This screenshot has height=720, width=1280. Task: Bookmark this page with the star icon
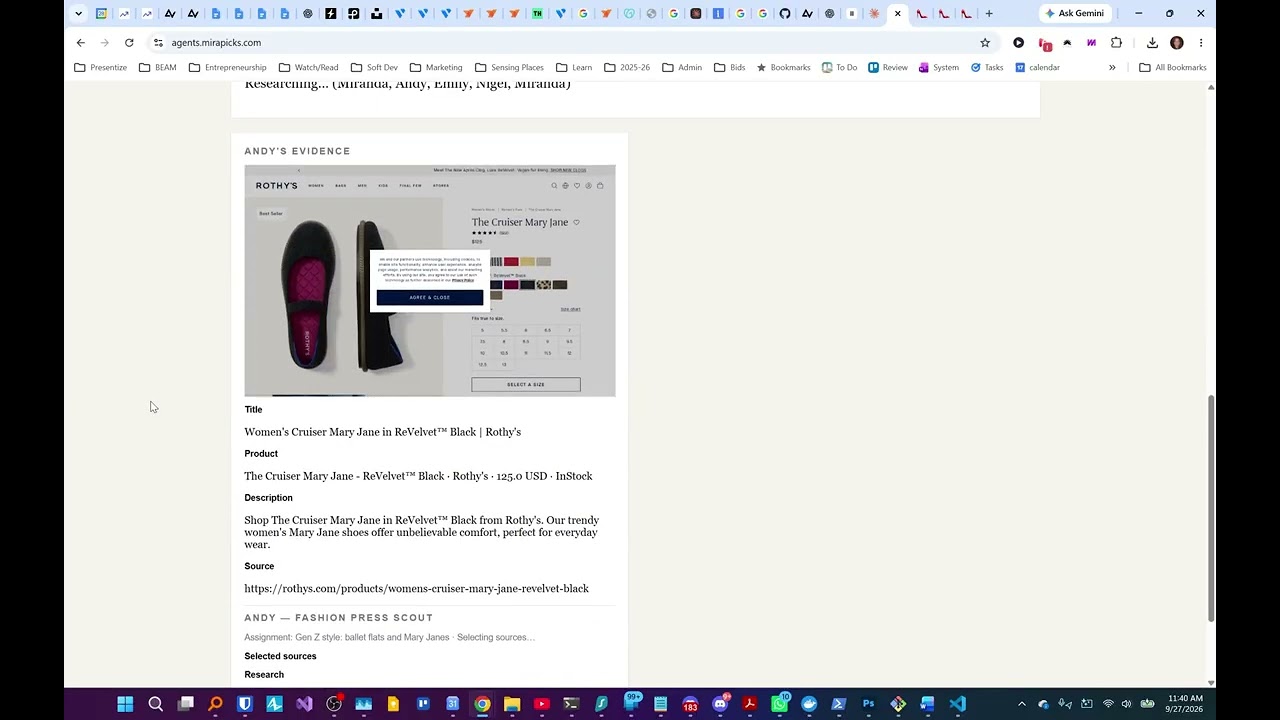pyautogui.click(x=985, y=43)
